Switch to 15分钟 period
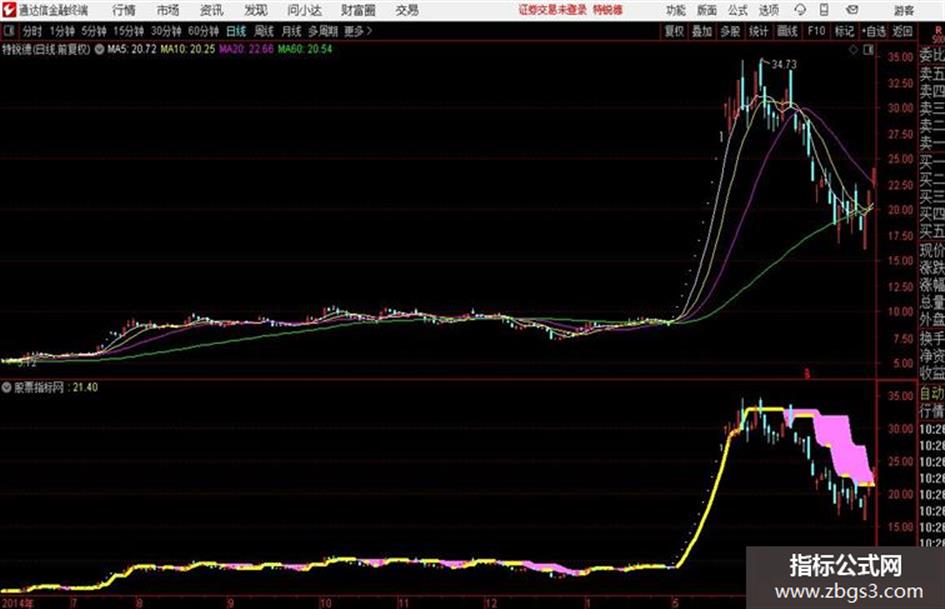 pyautogui.click(x=128, y=31)
